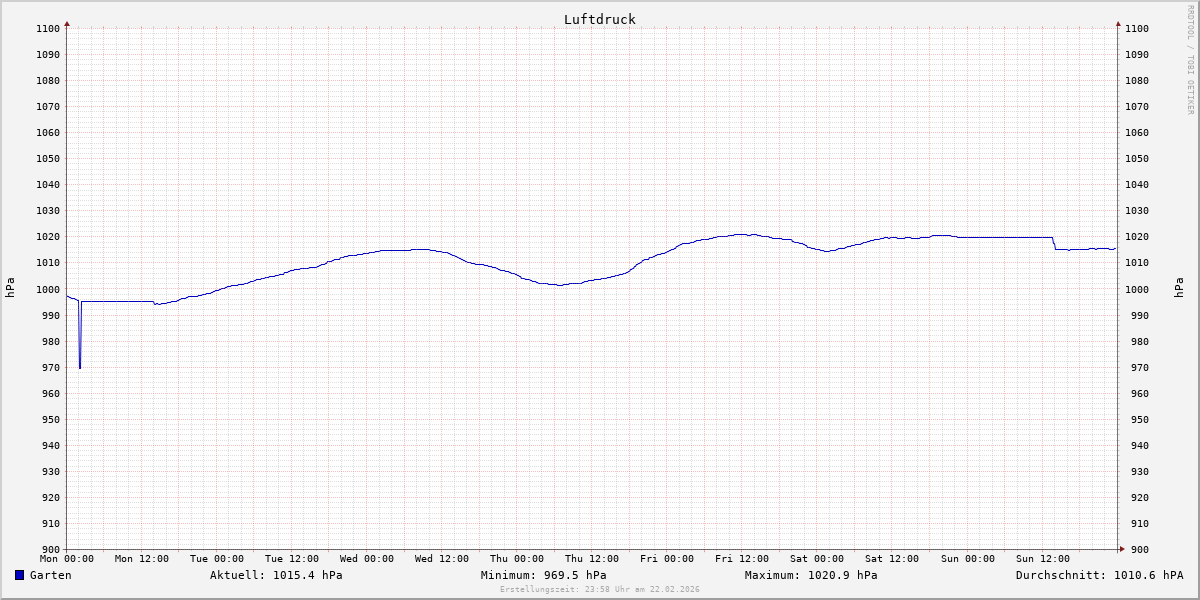
Task: Click the Sun 12:00 time axis label
Action: (1042, 559)
